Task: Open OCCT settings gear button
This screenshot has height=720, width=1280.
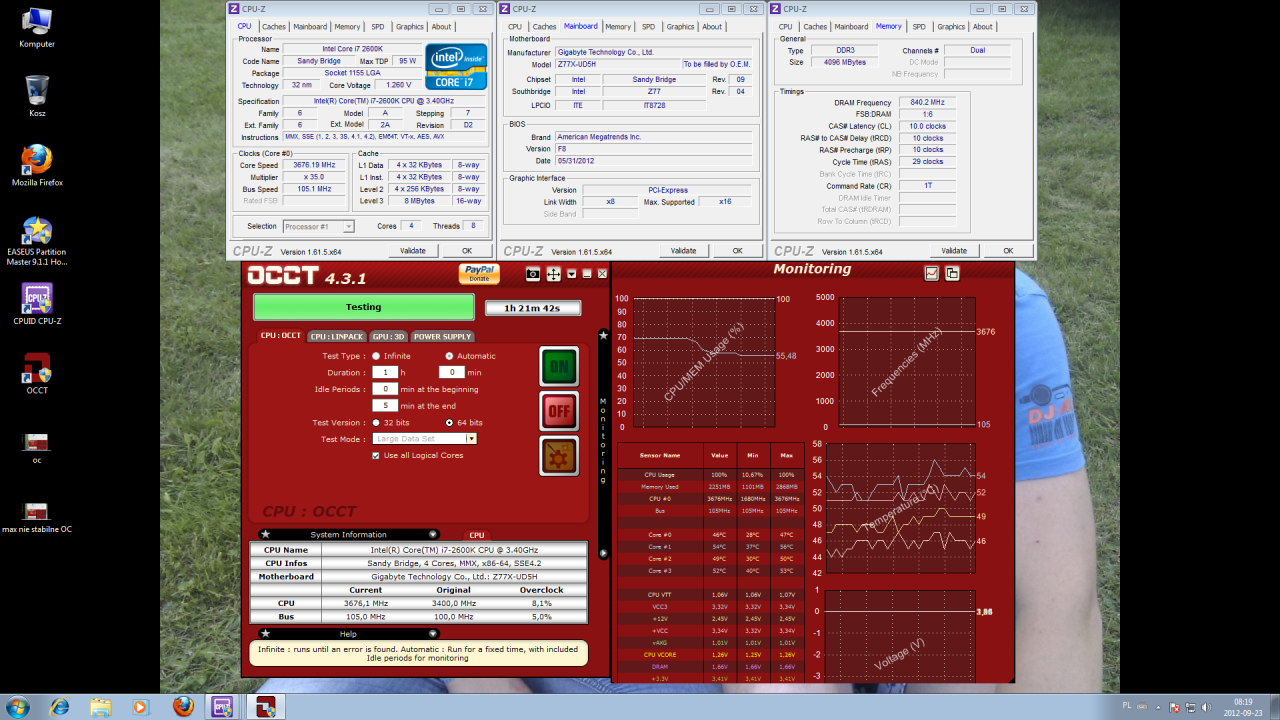Action: coord(559,455)
